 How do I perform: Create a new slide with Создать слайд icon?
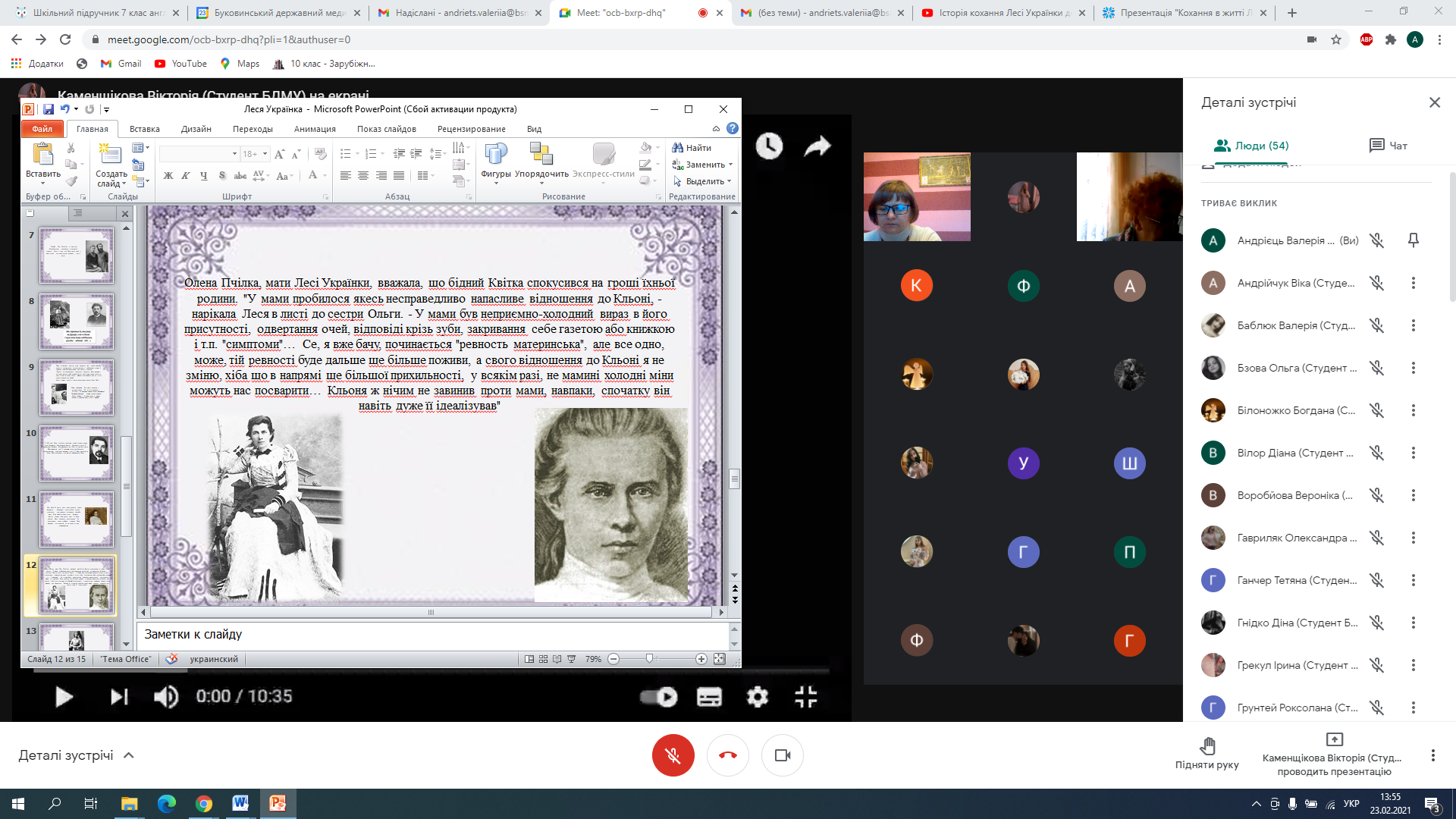click(111, 154)
